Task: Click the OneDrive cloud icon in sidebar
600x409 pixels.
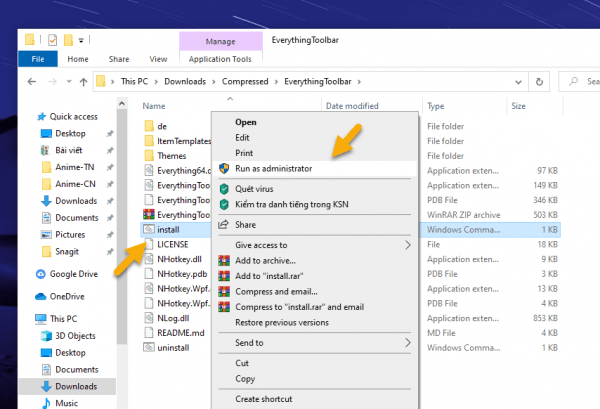Action: [41, 297]
